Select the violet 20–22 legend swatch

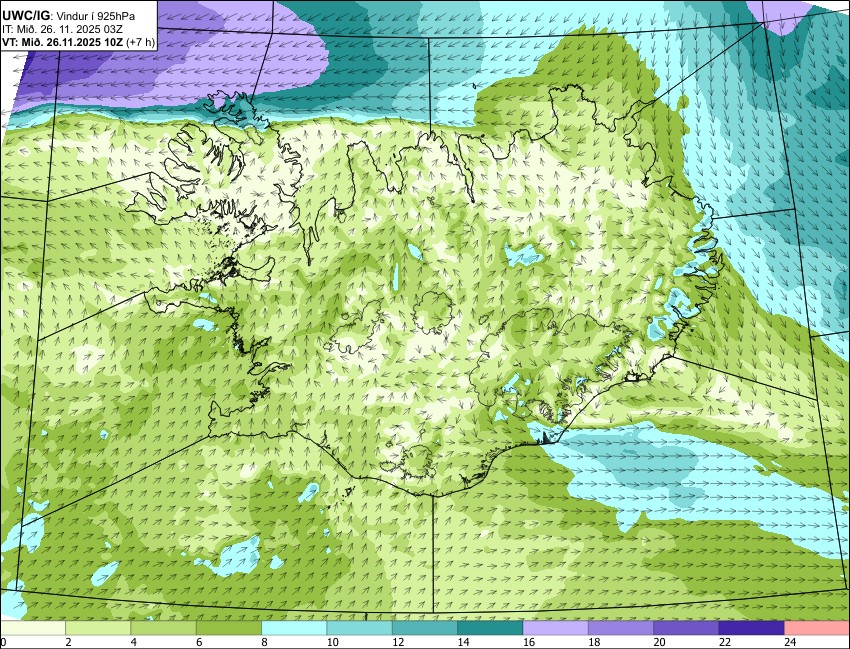(686, 628)
